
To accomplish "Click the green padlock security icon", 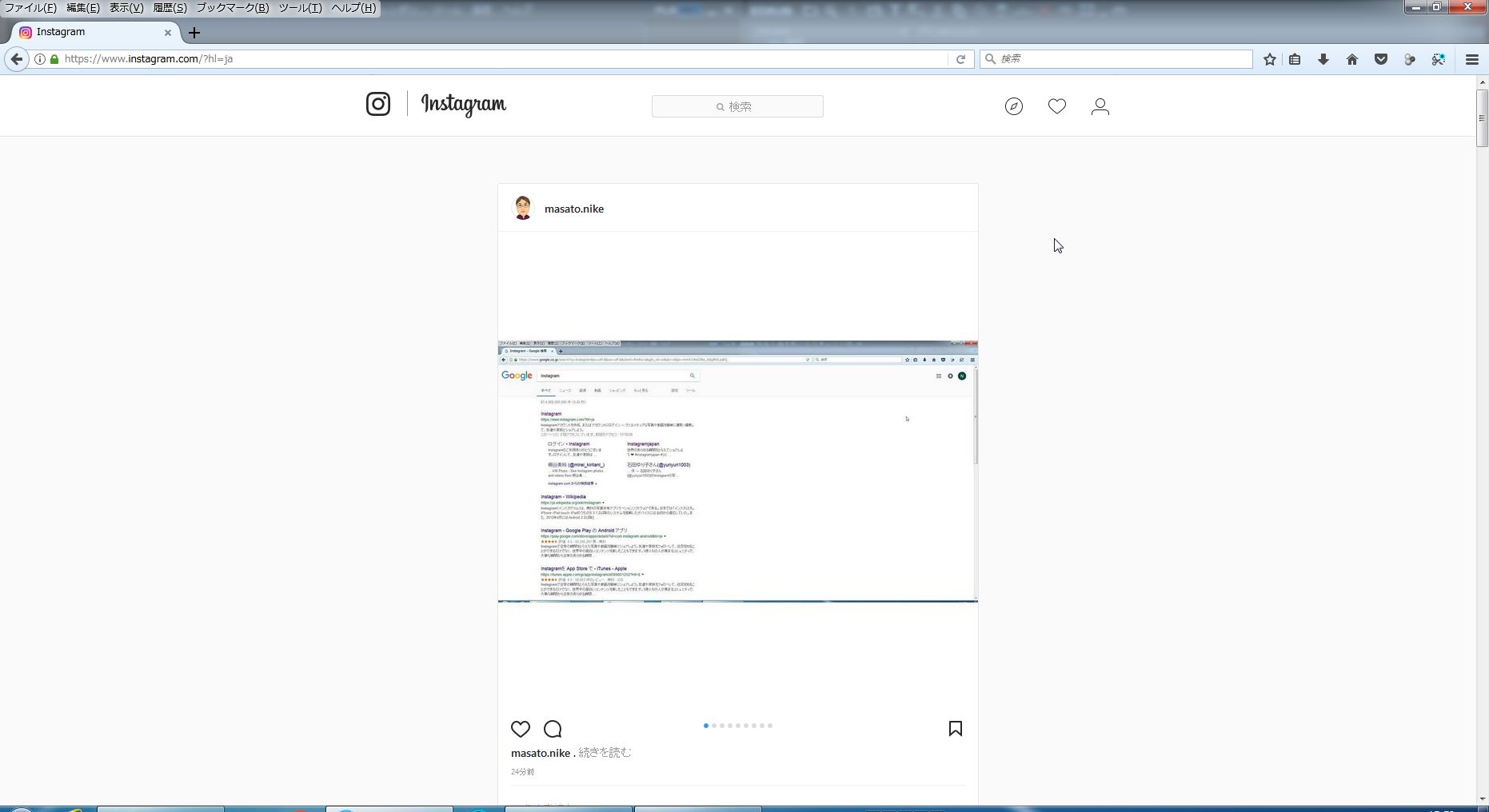I will coord(54,59).
